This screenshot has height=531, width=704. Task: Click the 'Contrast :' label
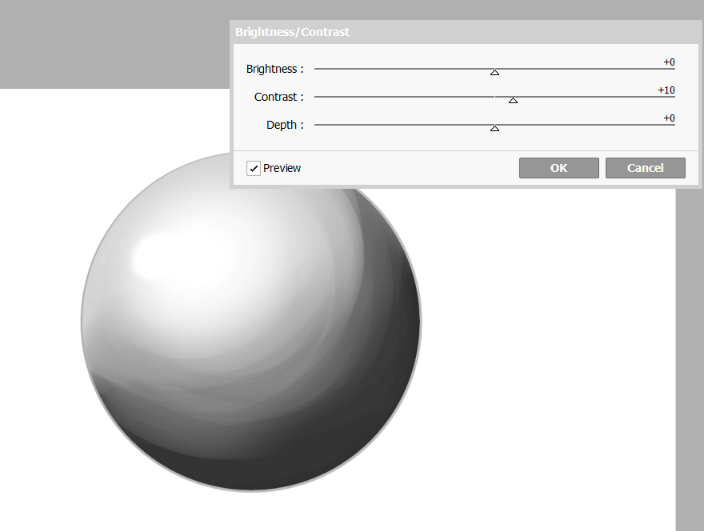[x=279, y=97]
